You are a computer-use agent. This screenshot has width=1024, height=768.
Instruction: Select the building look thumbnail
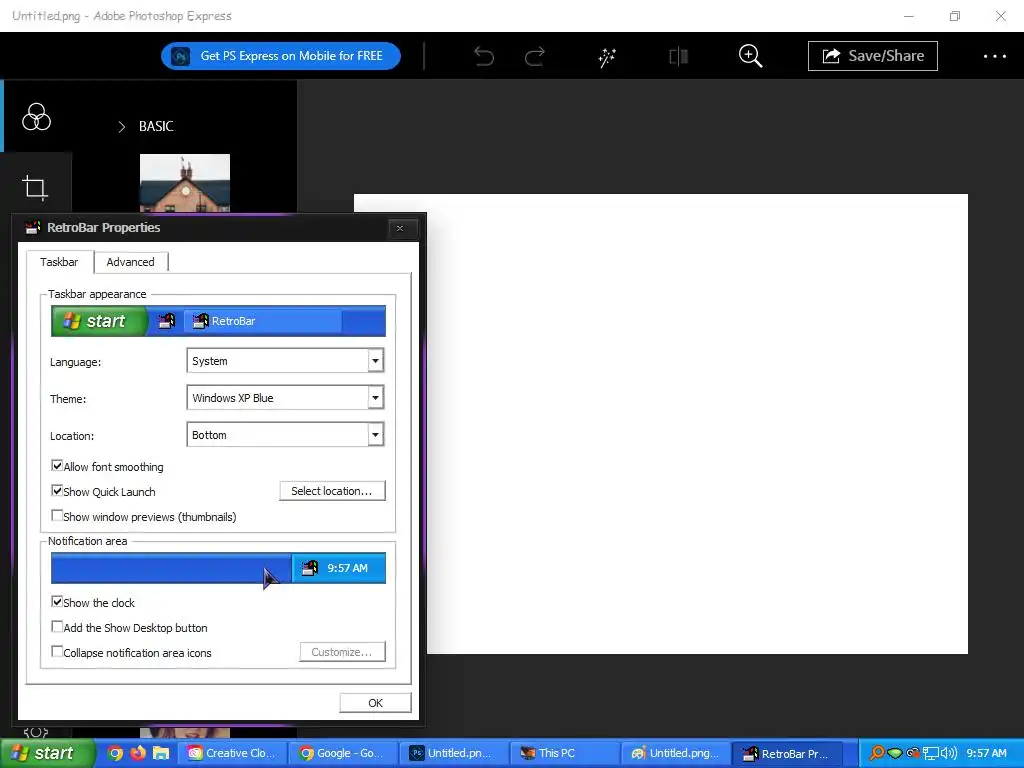[x=185, y=183]
